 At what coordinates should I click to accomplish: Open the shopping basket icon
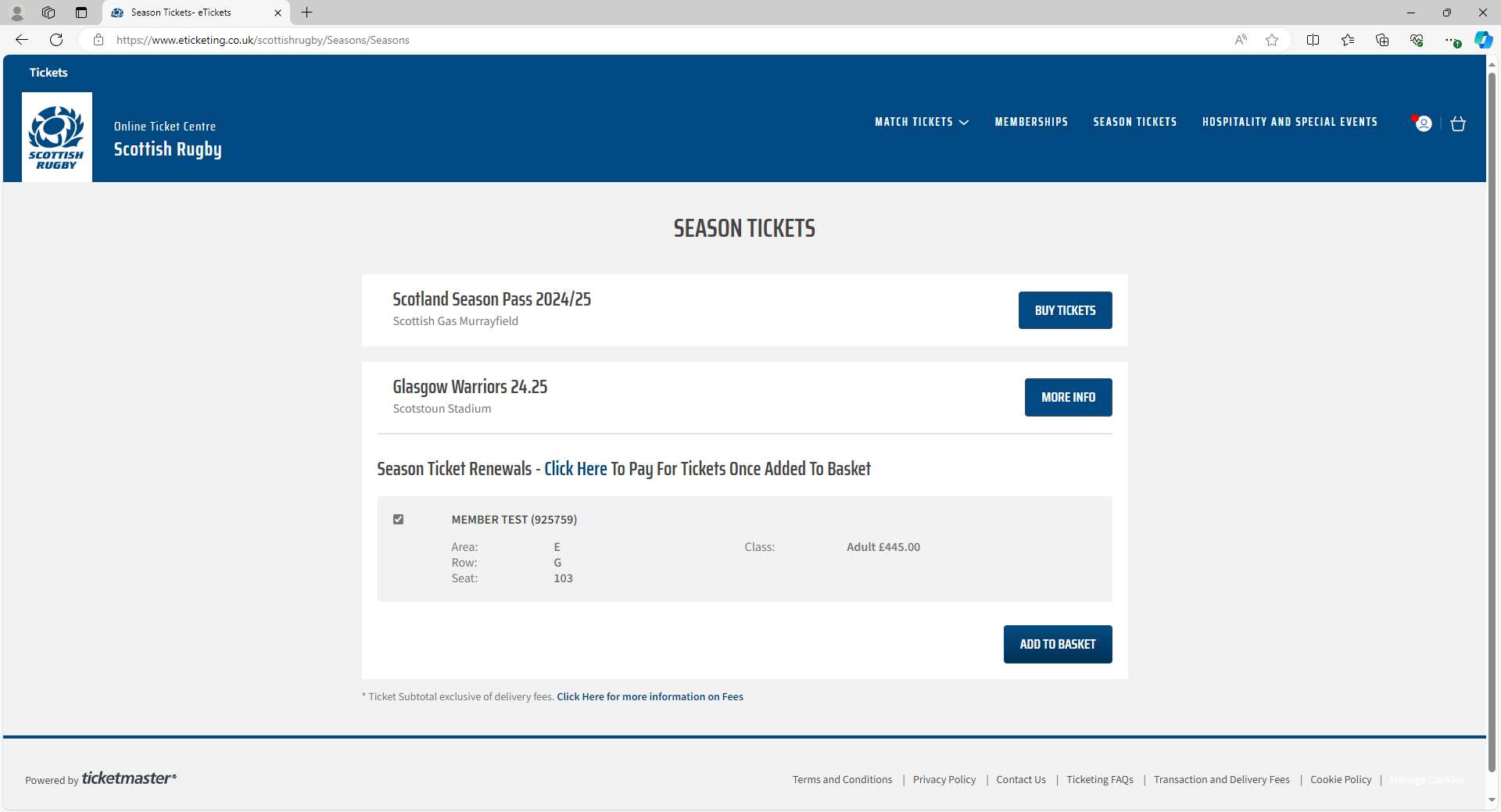click(x=1458, y=123)
